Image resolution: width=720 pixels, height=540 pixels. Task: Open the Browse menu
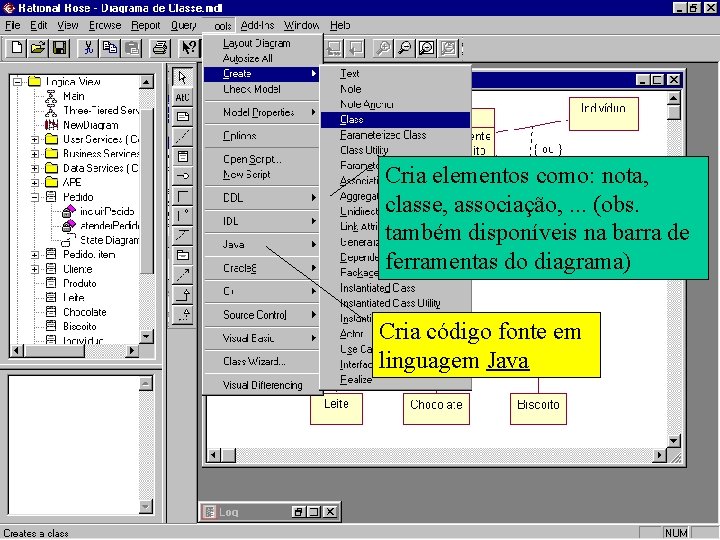105,25
